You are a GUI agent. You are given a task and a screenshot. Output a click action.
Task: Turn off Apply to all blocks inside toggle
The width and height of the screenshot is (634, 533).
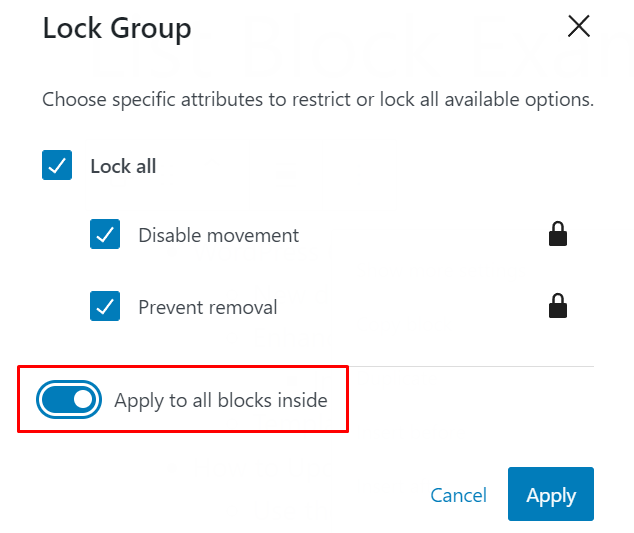click(x=69, y=400)
